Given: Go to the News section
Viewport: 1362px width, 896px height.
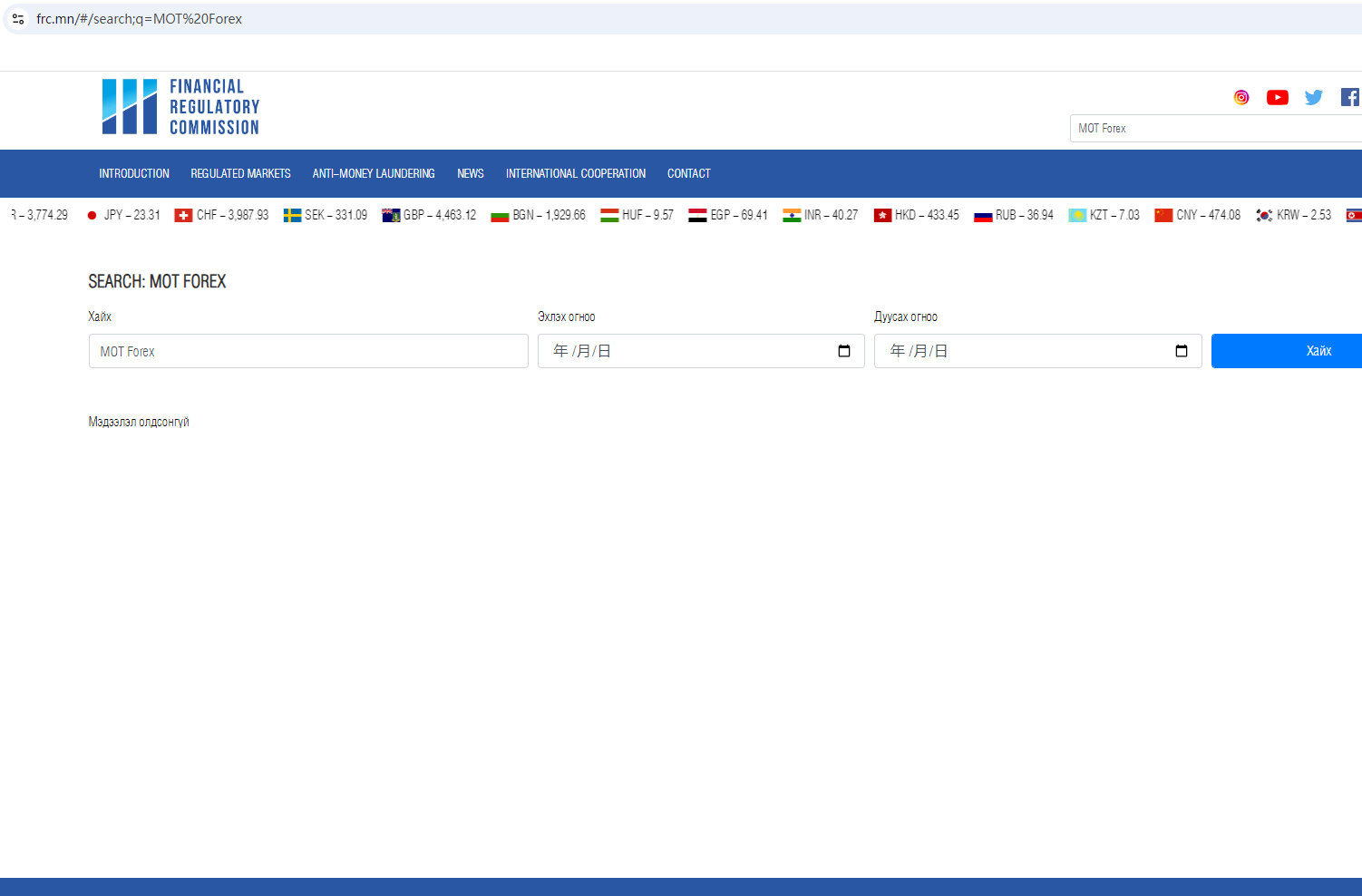Looking at the screenshot, I should pyautogui.click(x=470, y=174).
